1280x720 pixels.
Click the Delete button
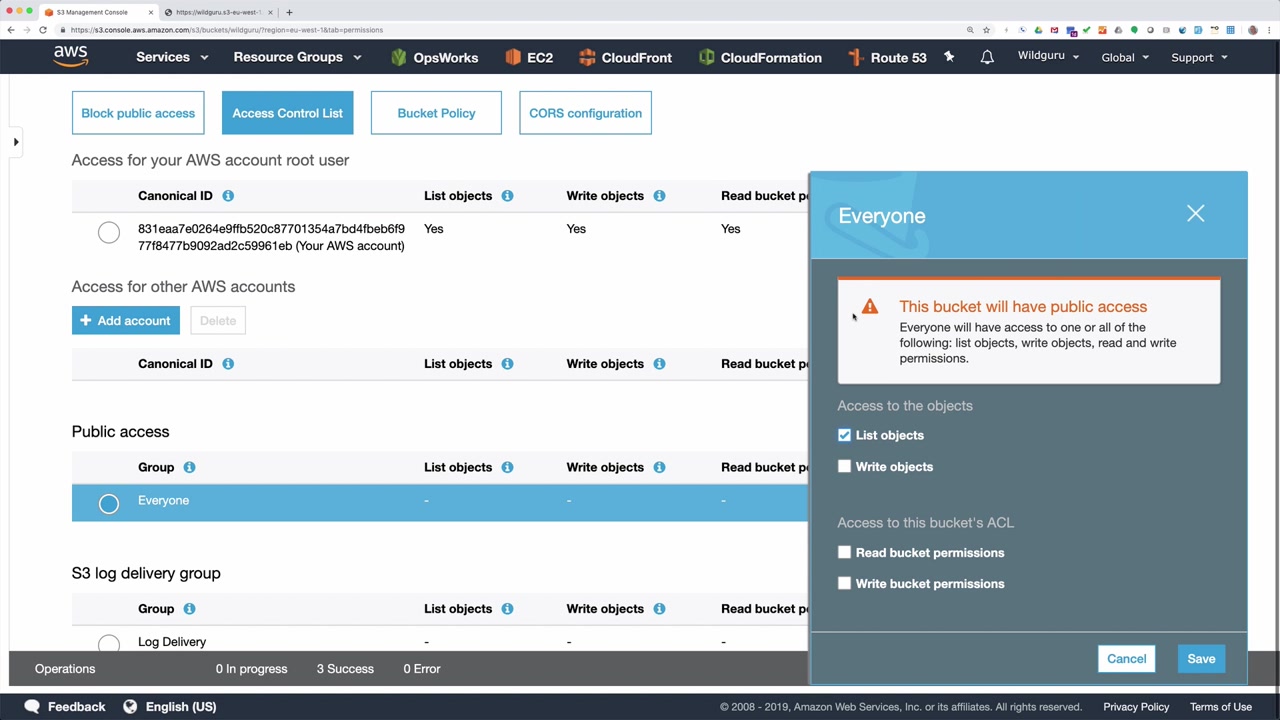[218, 321]
